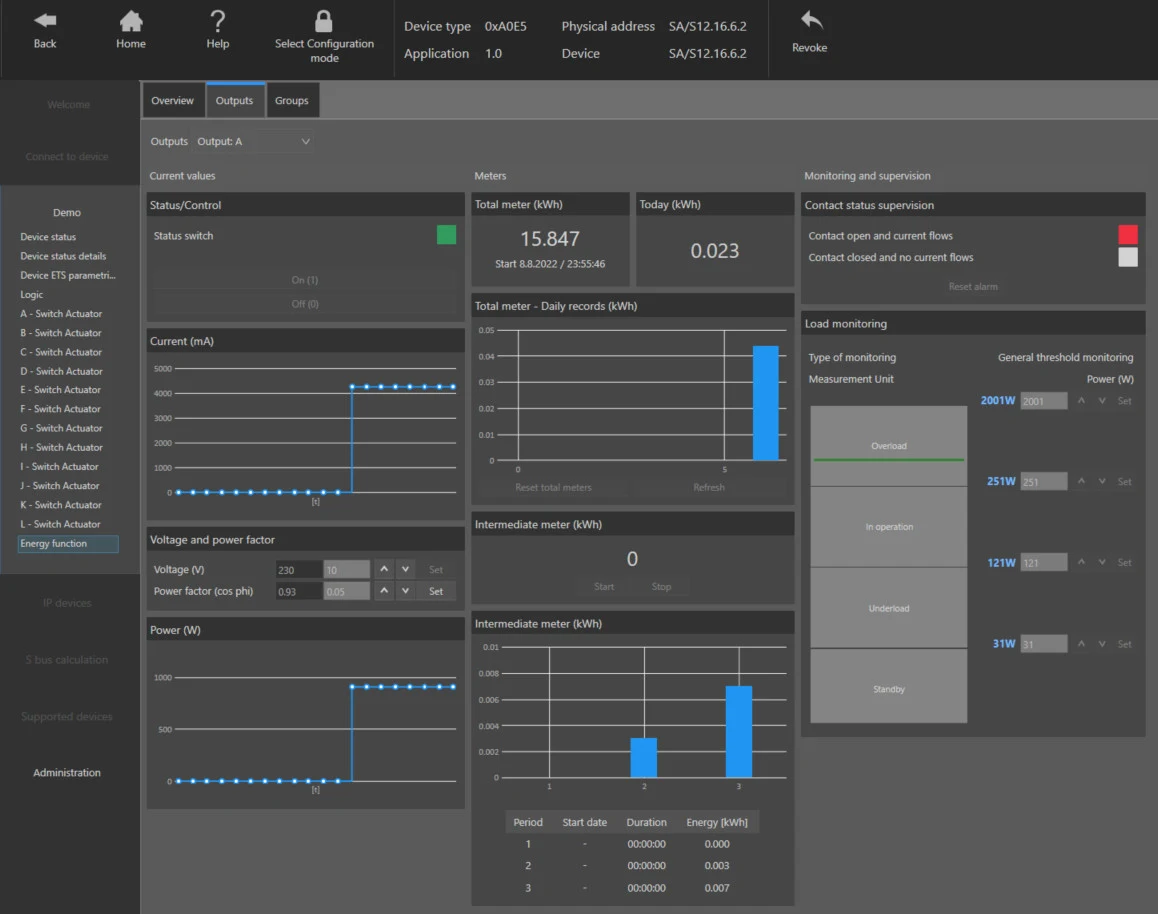Click the Back arrow icon

tap(45, 21)
